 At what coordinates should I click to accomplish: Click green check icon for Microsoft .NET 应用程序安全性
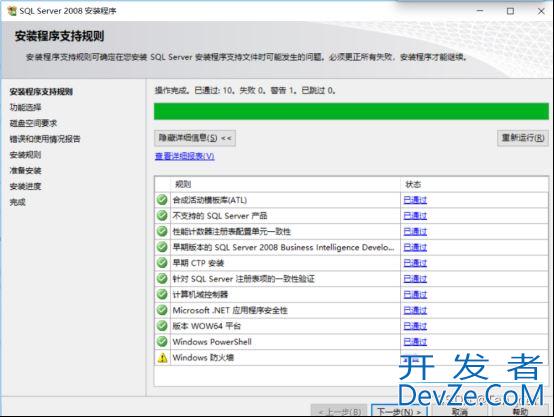pos(162,310)
